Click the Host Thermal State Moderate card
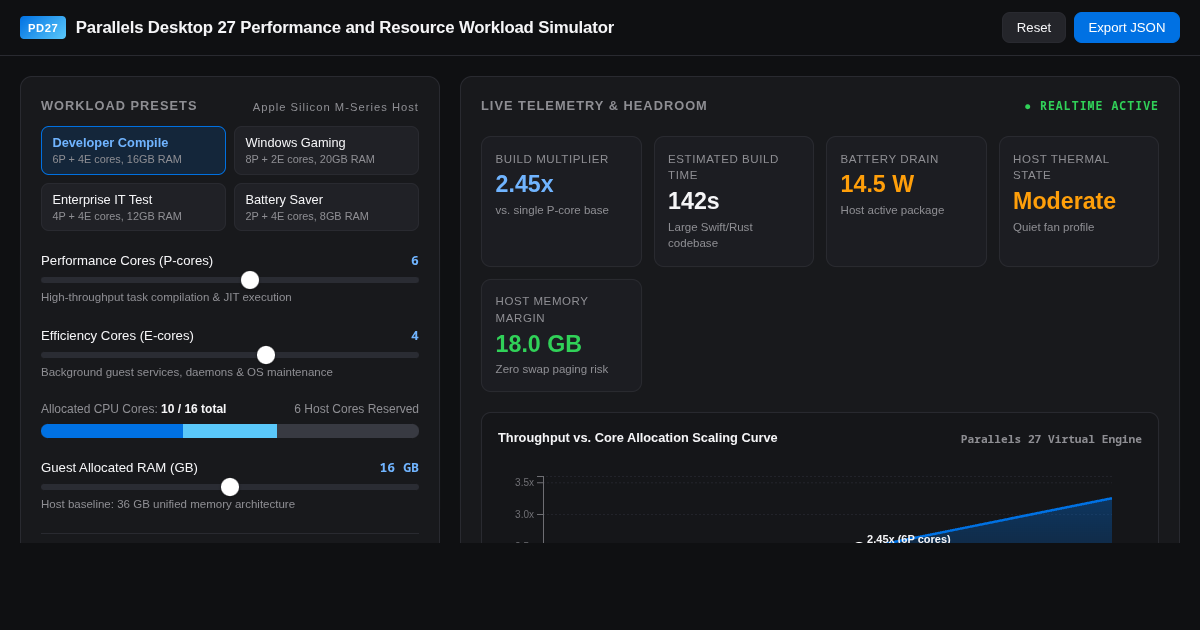 [x=1079, y=201]
